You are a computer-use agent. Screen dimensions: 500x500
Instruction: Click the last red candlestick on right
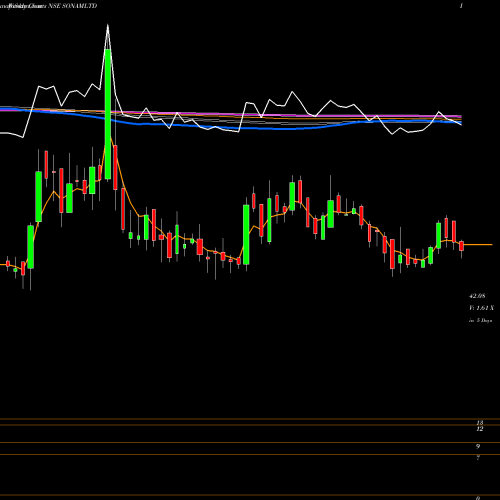[x=462, y=246]
